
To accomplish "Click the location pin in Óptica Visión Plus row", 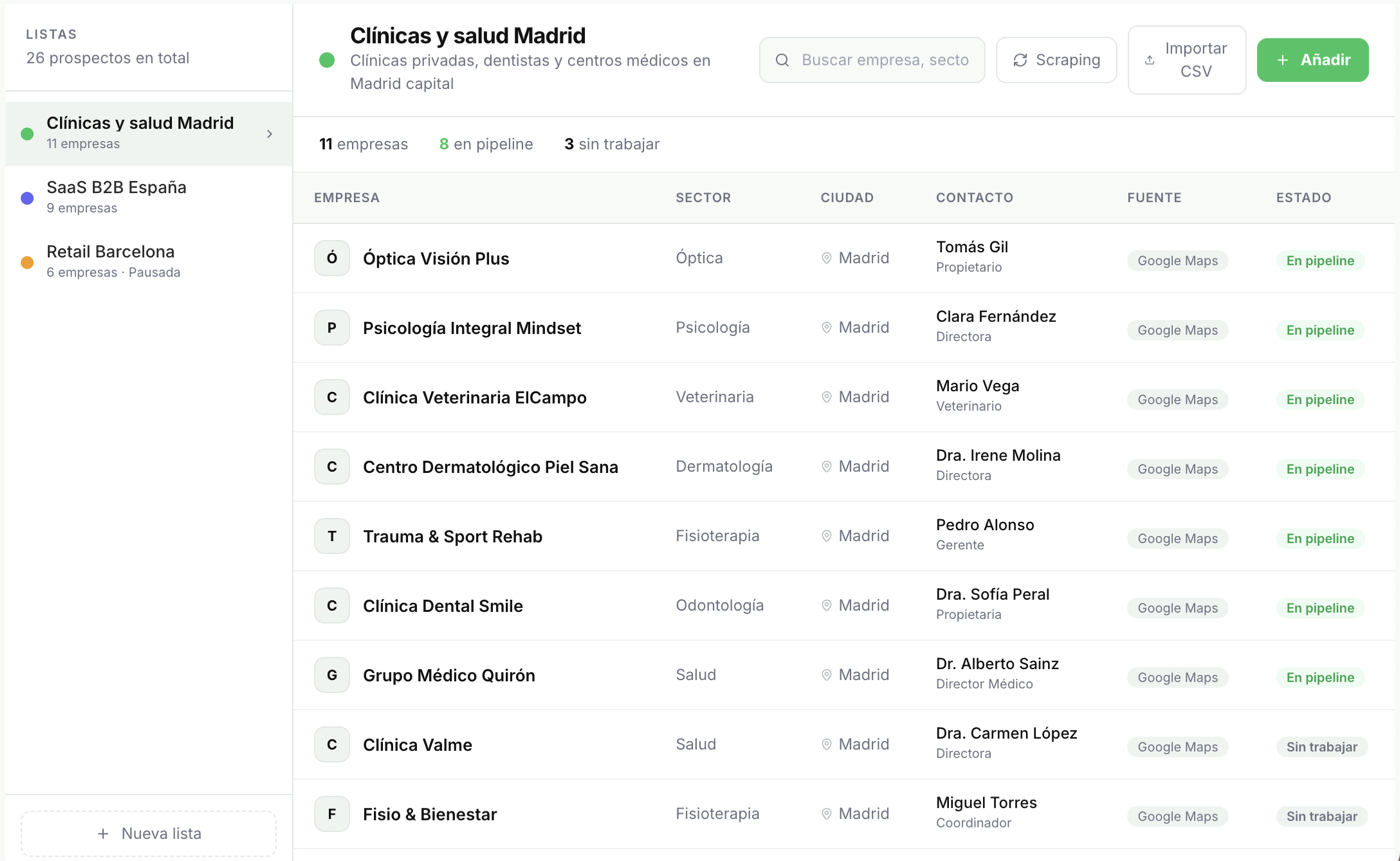I will point(827,258).
